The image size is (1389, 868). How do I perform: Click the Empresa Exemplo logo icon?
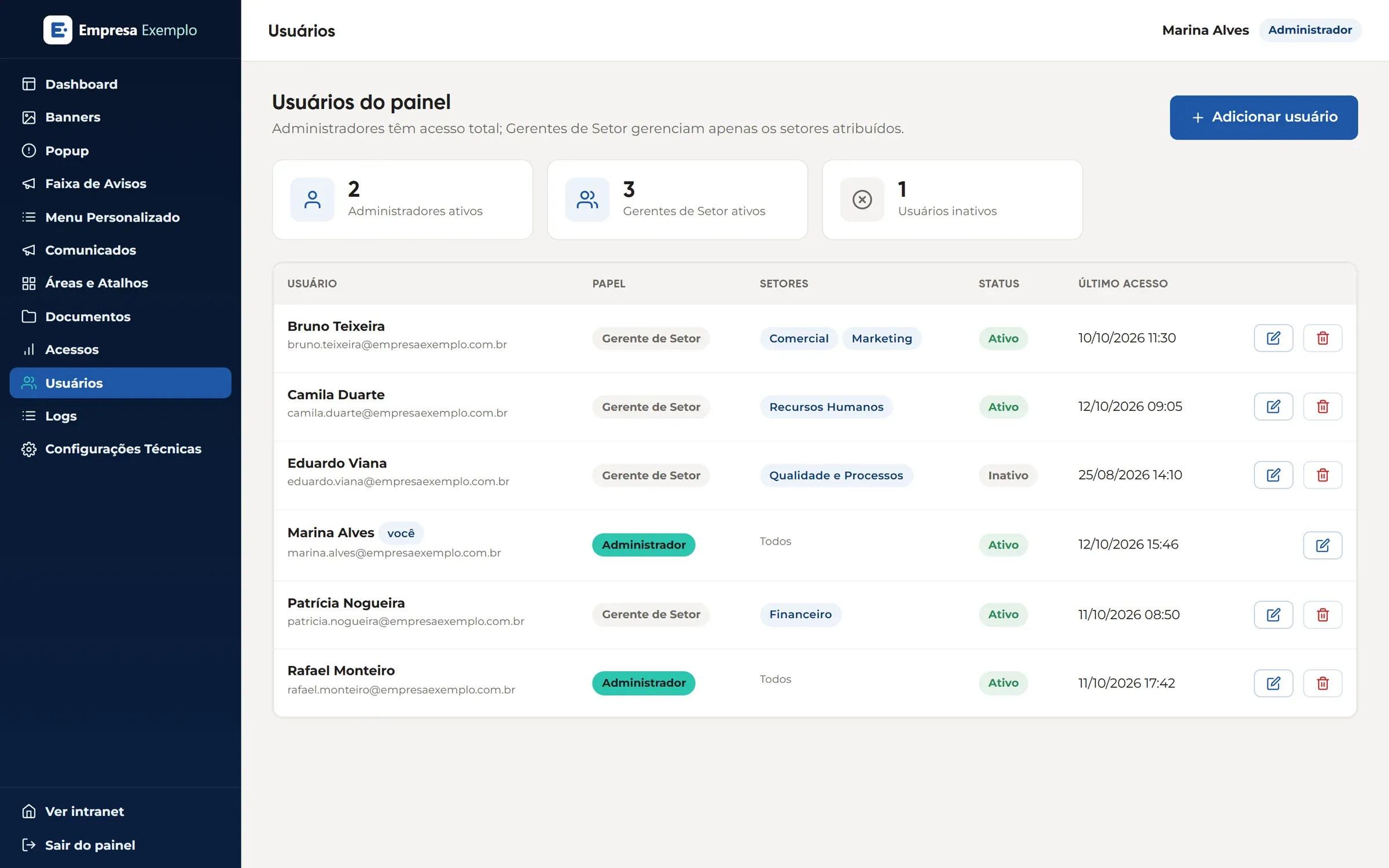58,30
